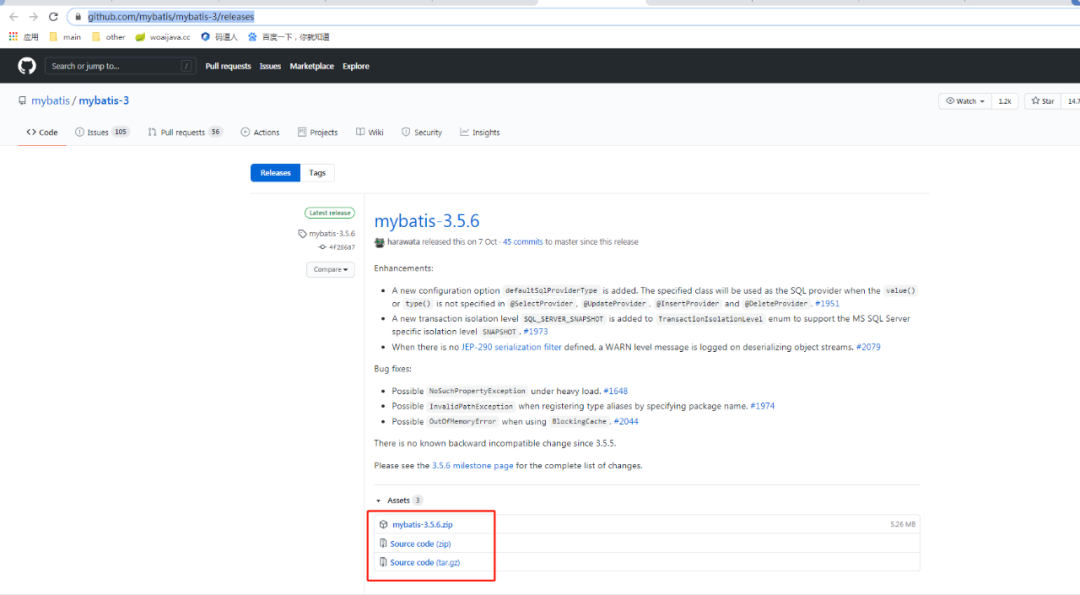Open Explore in top navigation
Viewport: 1080px width, 595px height.
point(355,66)
